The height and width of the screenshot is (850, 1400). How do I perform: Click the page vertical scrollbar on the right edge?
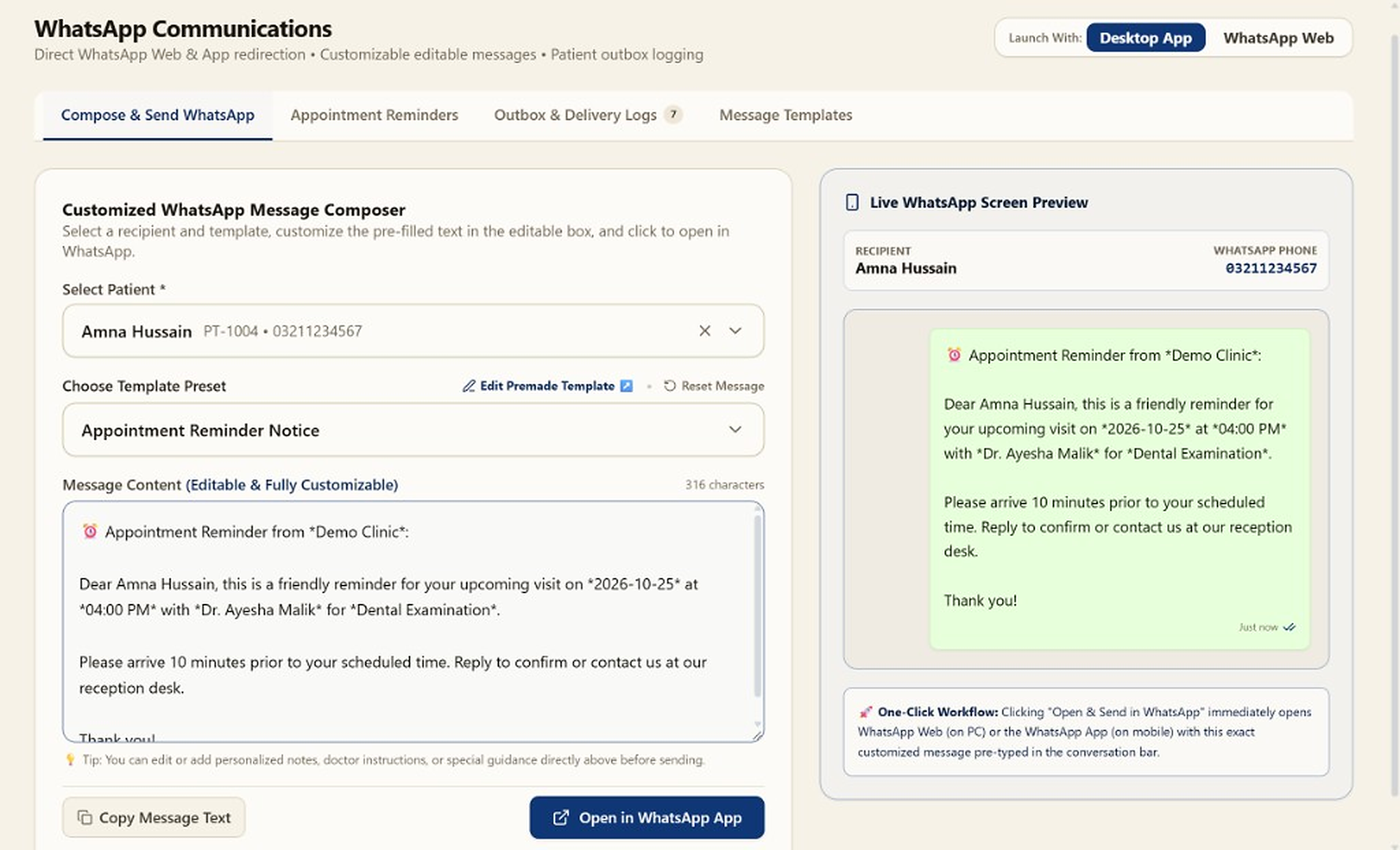pyautogui.click(x=1395, y=417)
